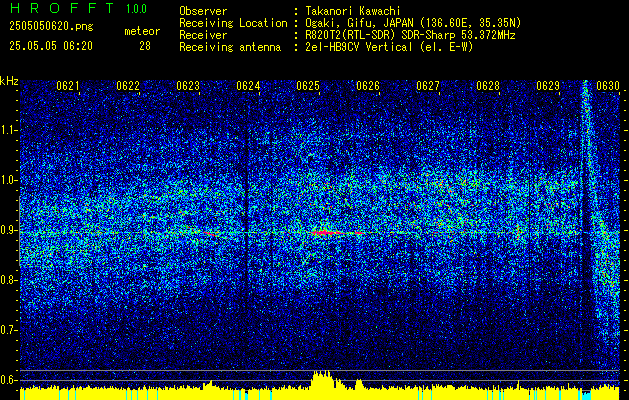
Task: Click the R820T2(RTL-SDR) SDR-Sharp receiver text
Action: tap(410, 35)
